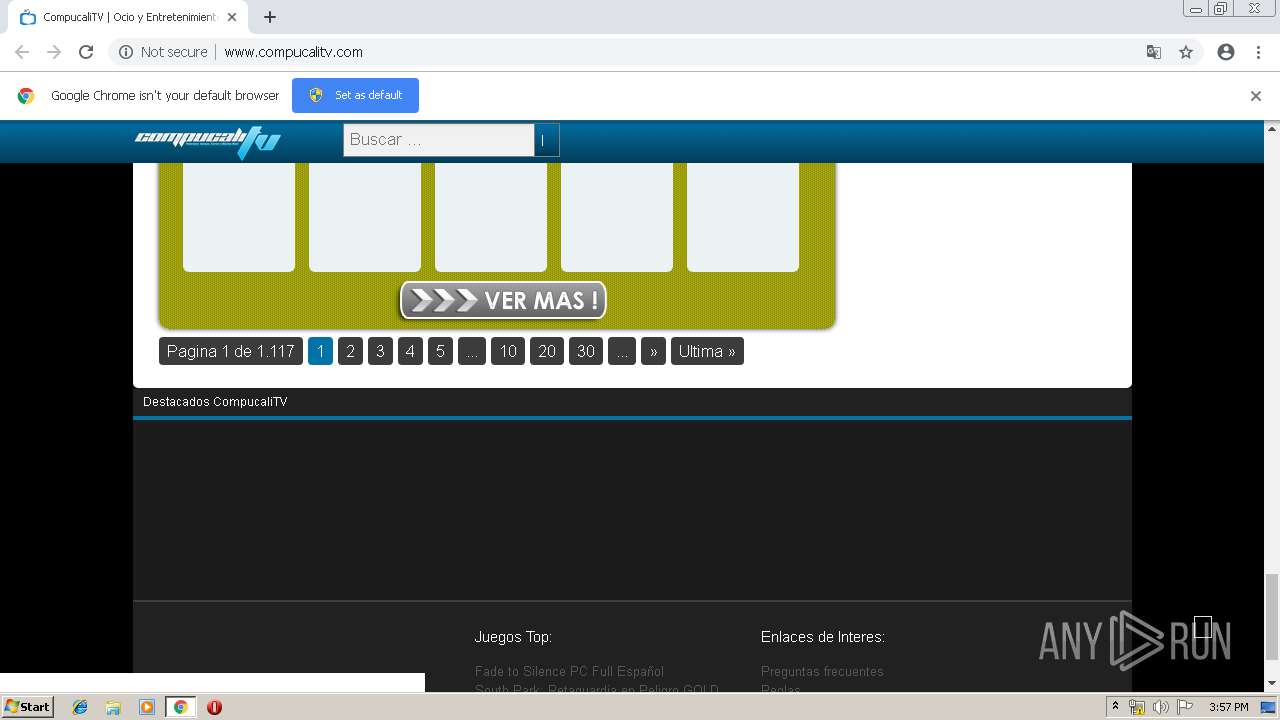Click the CompucaliTV logo
This screenshot has width=1280, height=720.
[208, 141]
